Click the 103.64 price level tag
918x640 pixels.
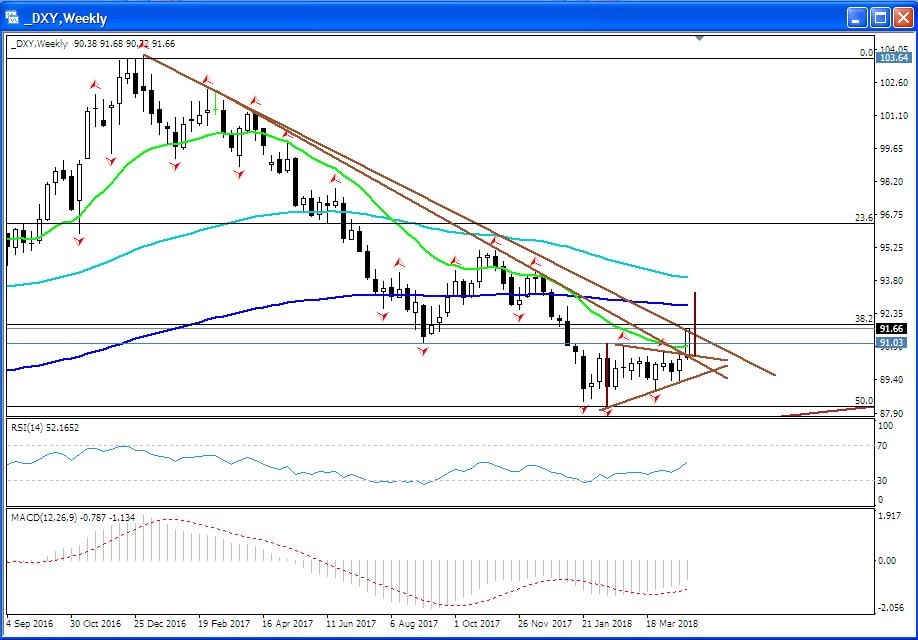[892, 58]
